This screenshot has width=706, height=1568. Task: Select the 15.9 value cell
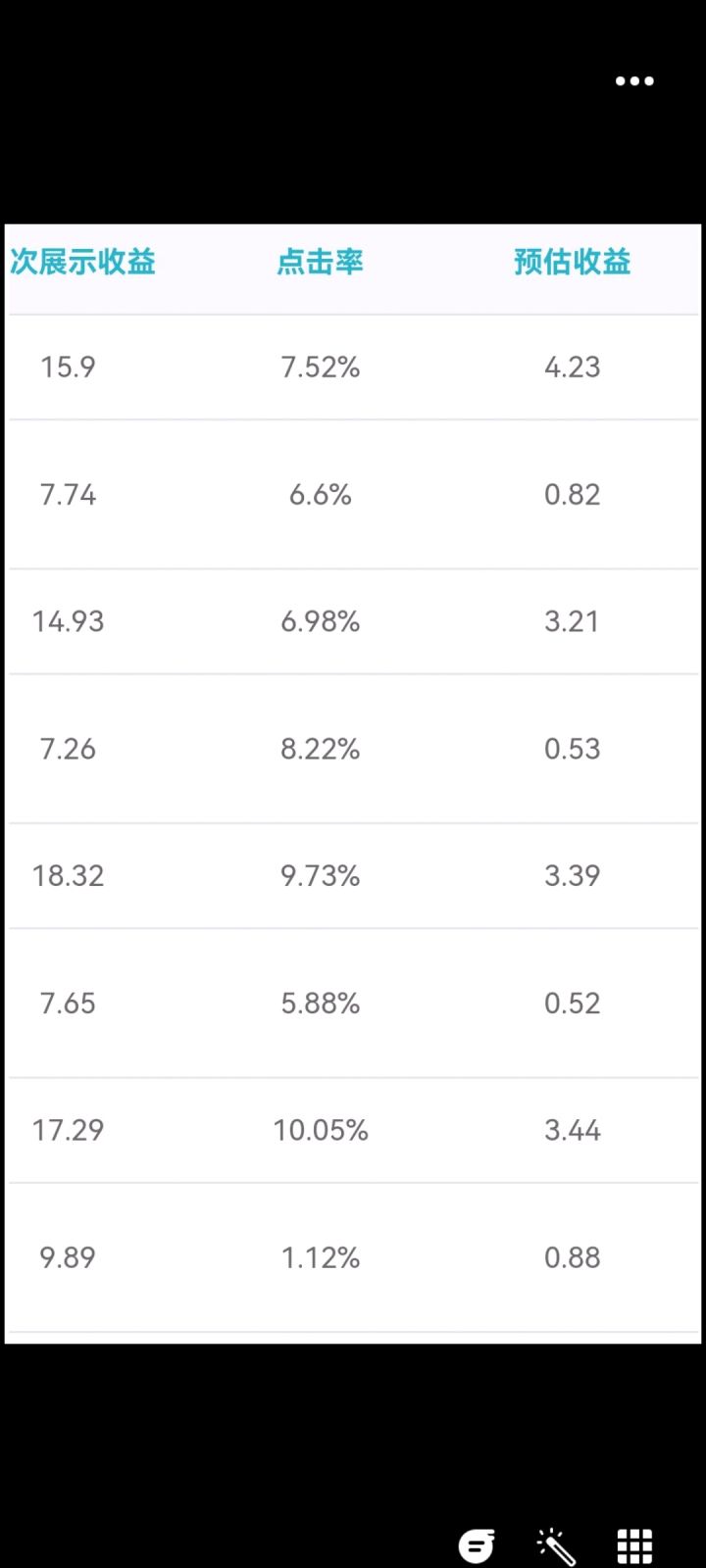68,367
